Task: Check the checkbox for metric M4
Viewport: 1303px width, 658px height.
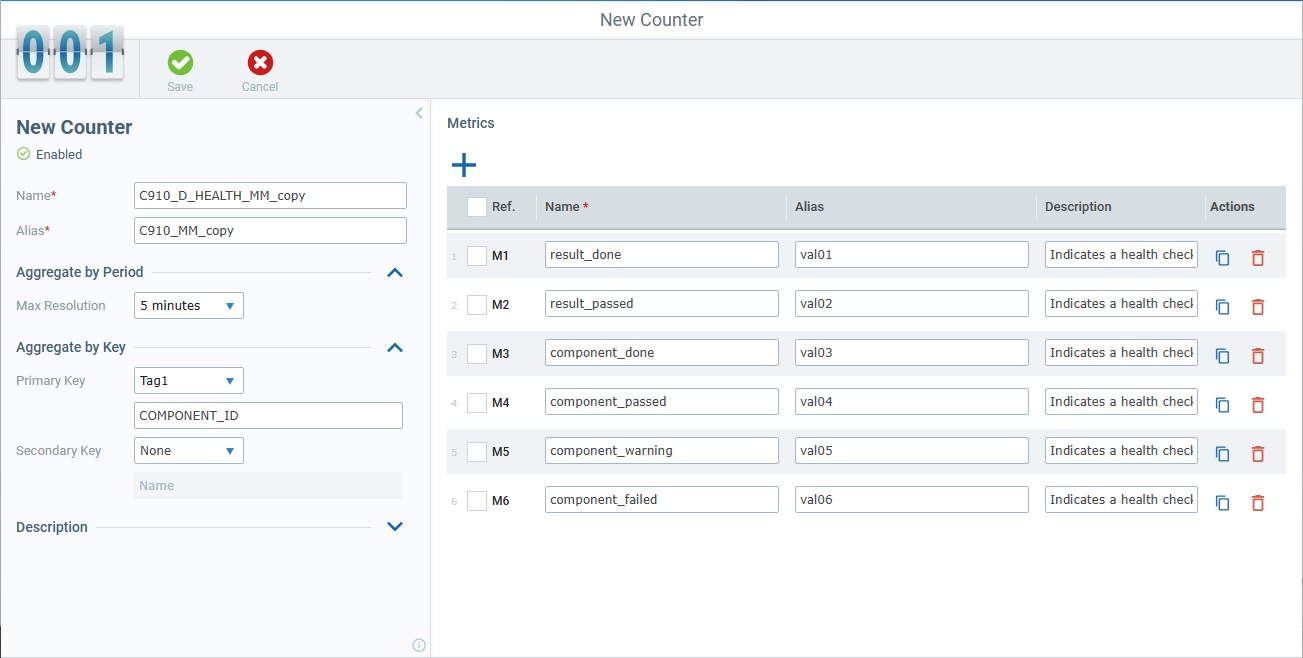Action: click(x=477, y=403)
